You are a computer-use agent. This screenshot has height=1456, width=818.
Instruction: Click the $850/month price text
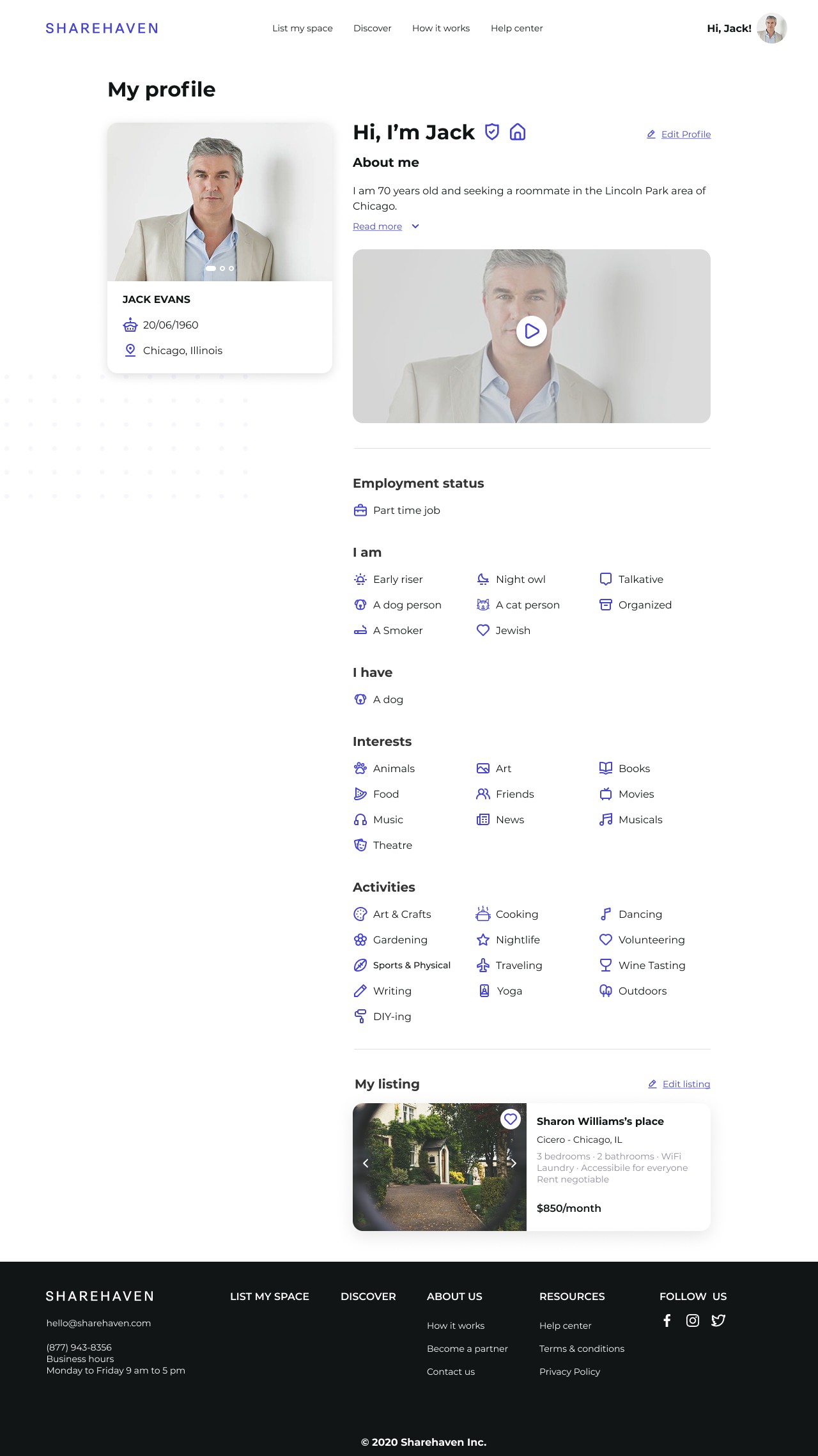[x=569, y=1208]
